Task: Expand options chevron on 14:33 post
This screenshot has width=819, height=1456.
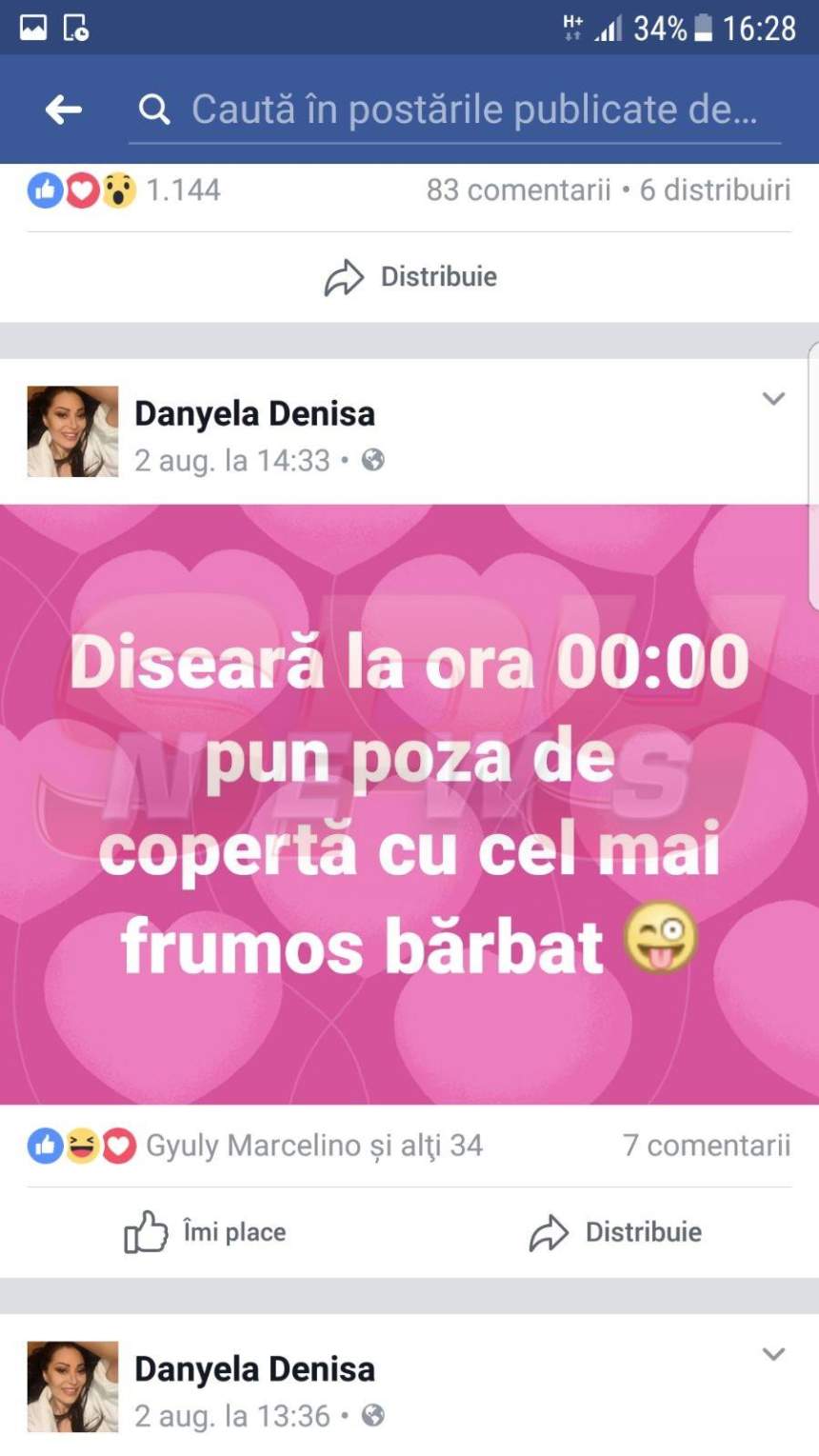Action: pyautogui.click(x=773, y=399)
